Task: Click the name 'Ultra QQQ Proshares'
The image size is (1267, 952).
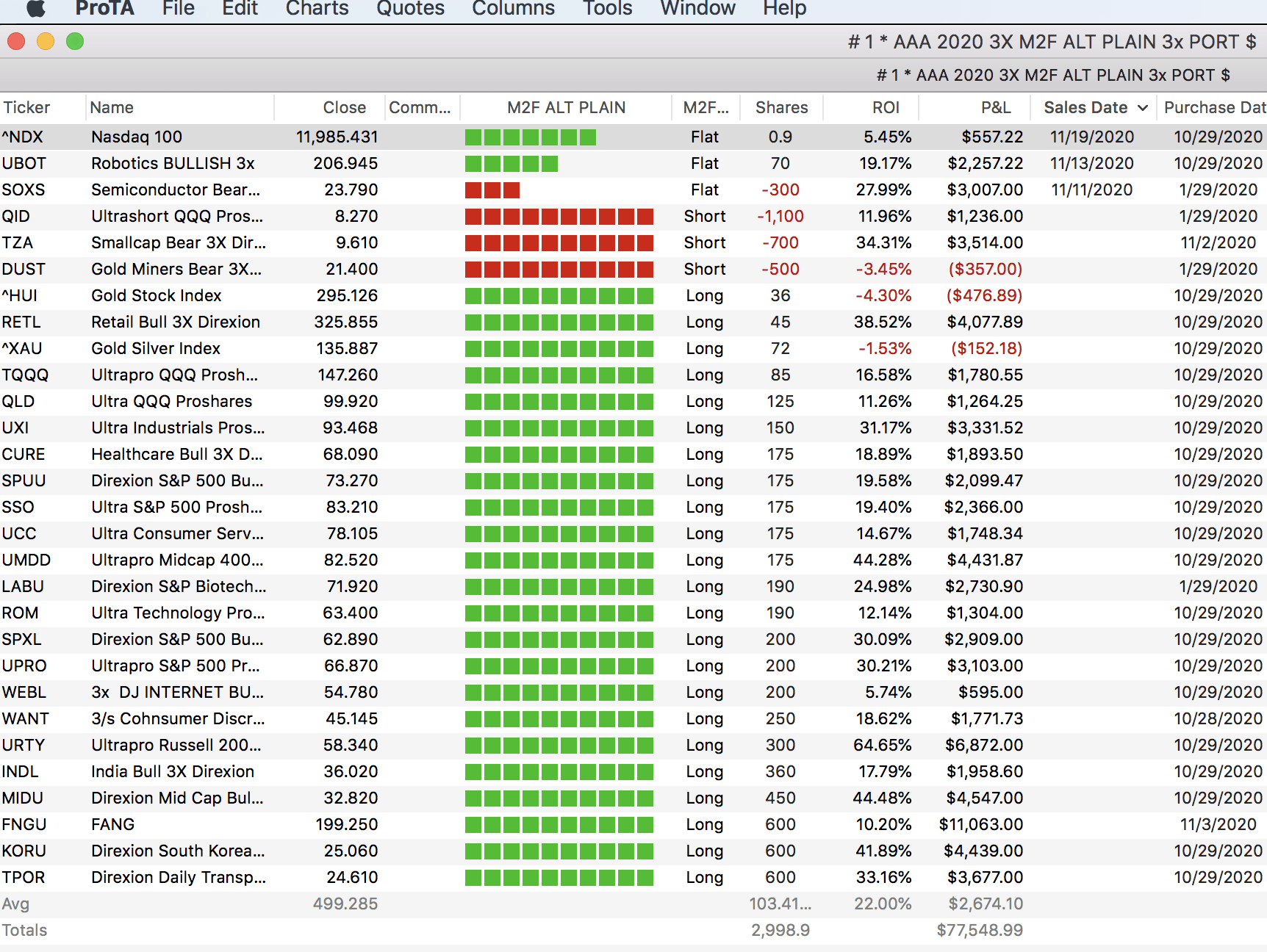Action: [171, 402]
